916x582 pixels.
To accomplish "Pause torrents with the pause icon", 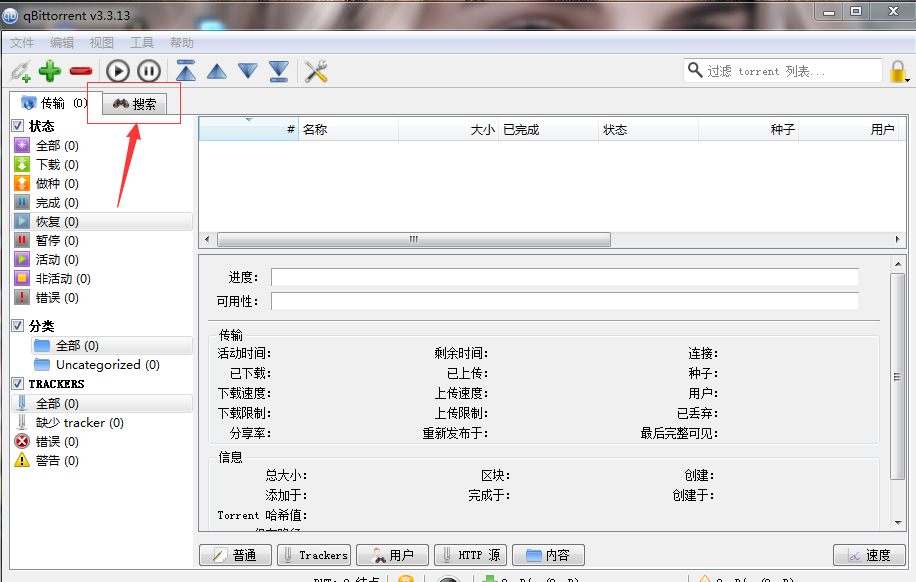I will coord(149,71).
